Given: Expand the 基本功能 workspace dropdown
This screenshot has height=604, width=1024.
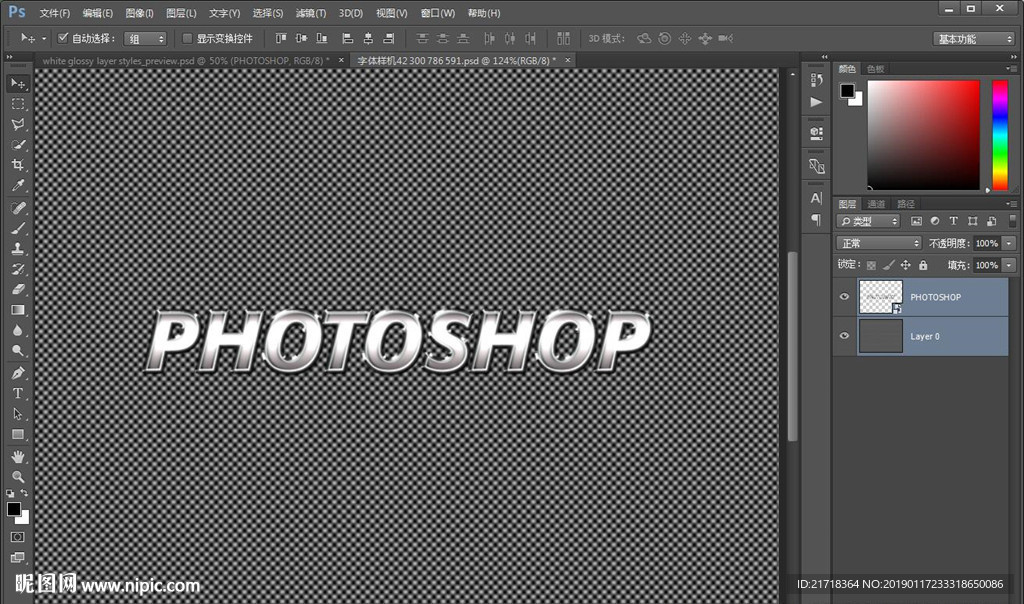Looking at the screenshot, I should pyautogui.click(x=974, y=39).
